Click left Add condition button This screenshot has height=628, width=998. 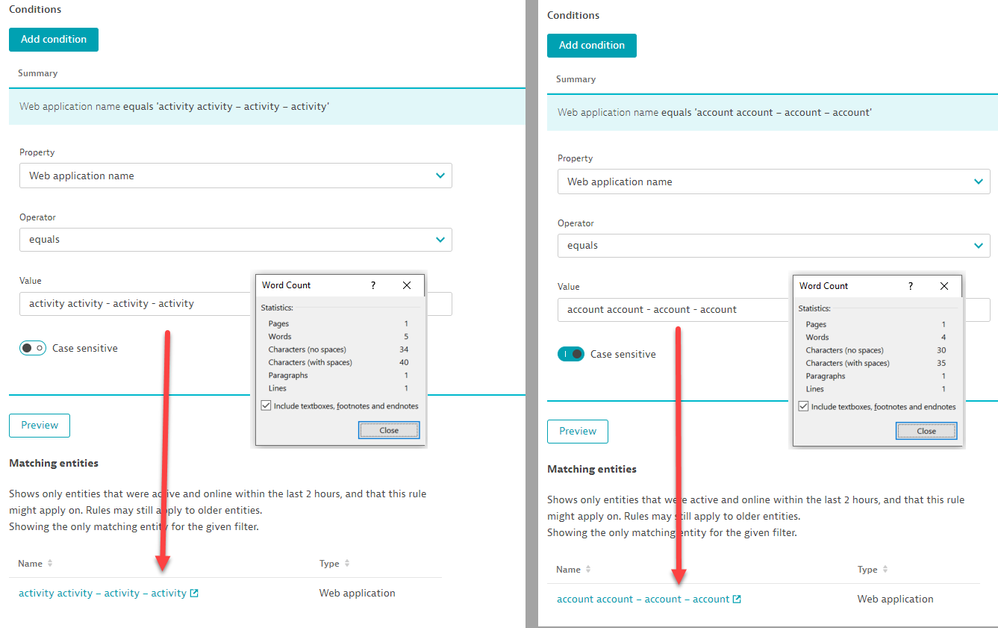click(54, 39)
